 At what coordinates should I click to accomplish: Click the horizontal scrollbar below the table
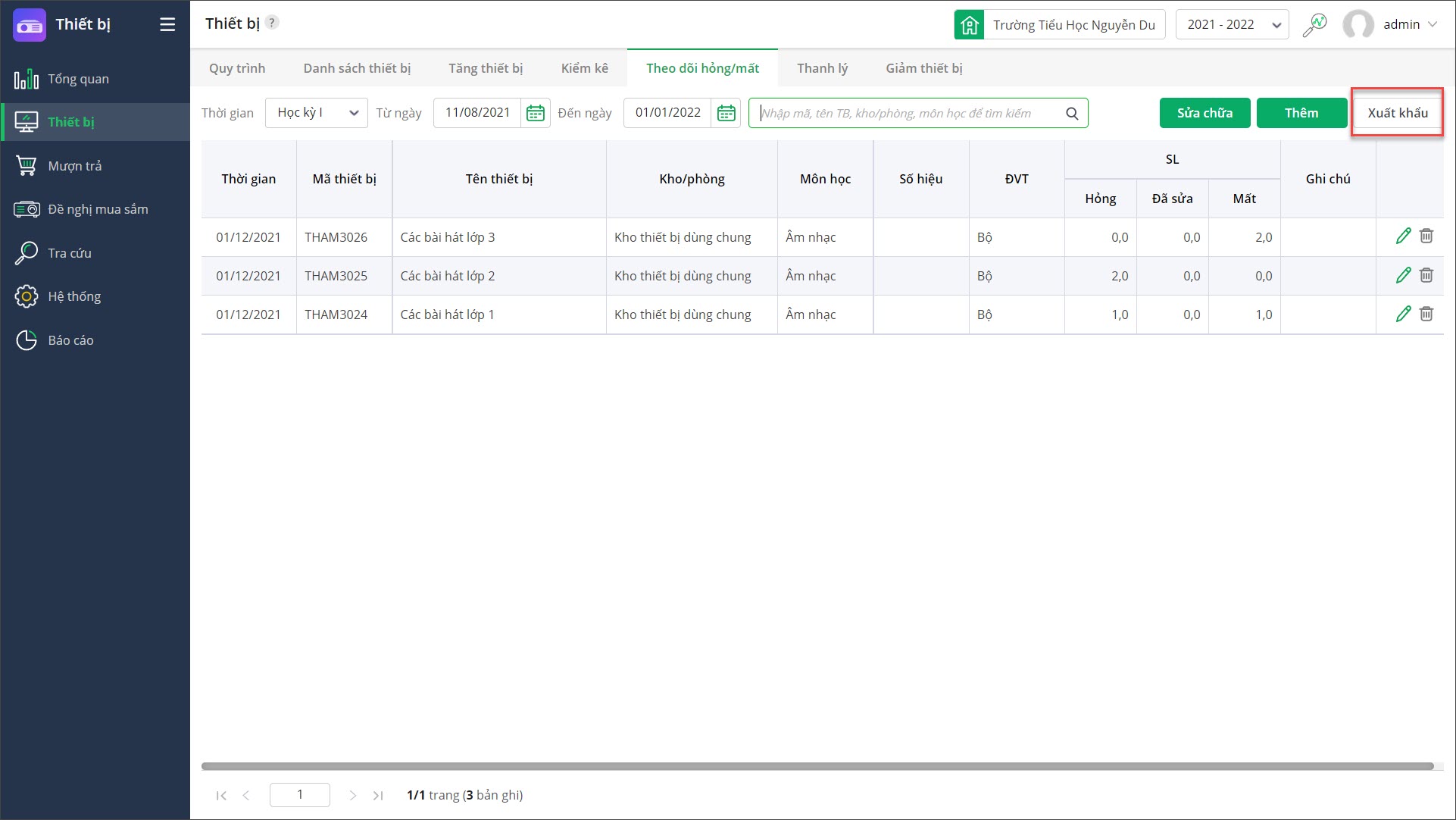coord(817,766)
